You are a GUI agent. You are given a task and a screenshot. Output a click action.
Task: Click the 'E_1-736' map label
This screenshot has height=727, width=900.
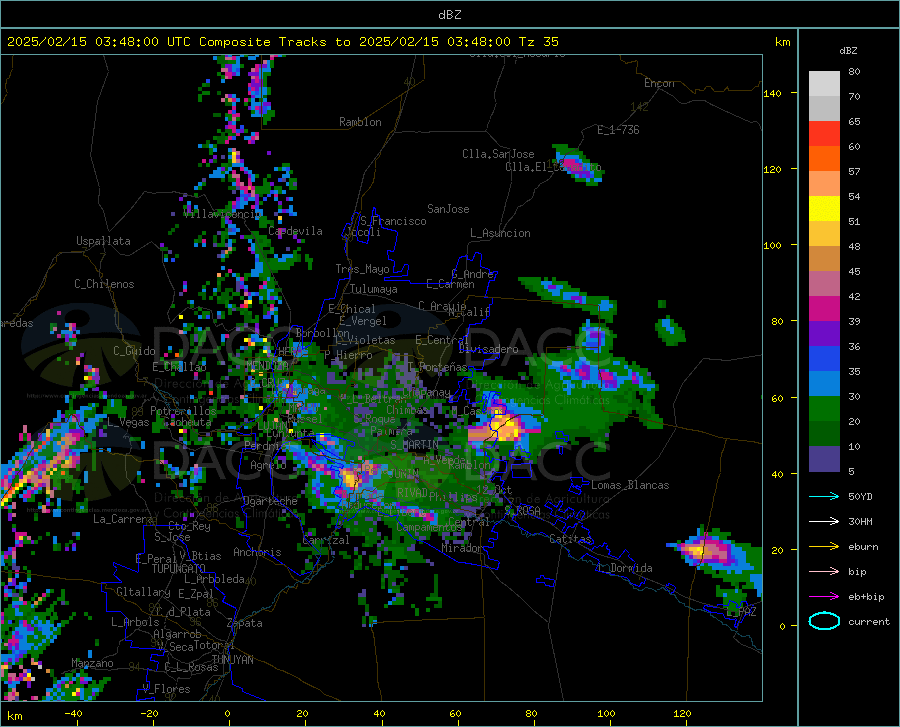[x=618, y=130]
